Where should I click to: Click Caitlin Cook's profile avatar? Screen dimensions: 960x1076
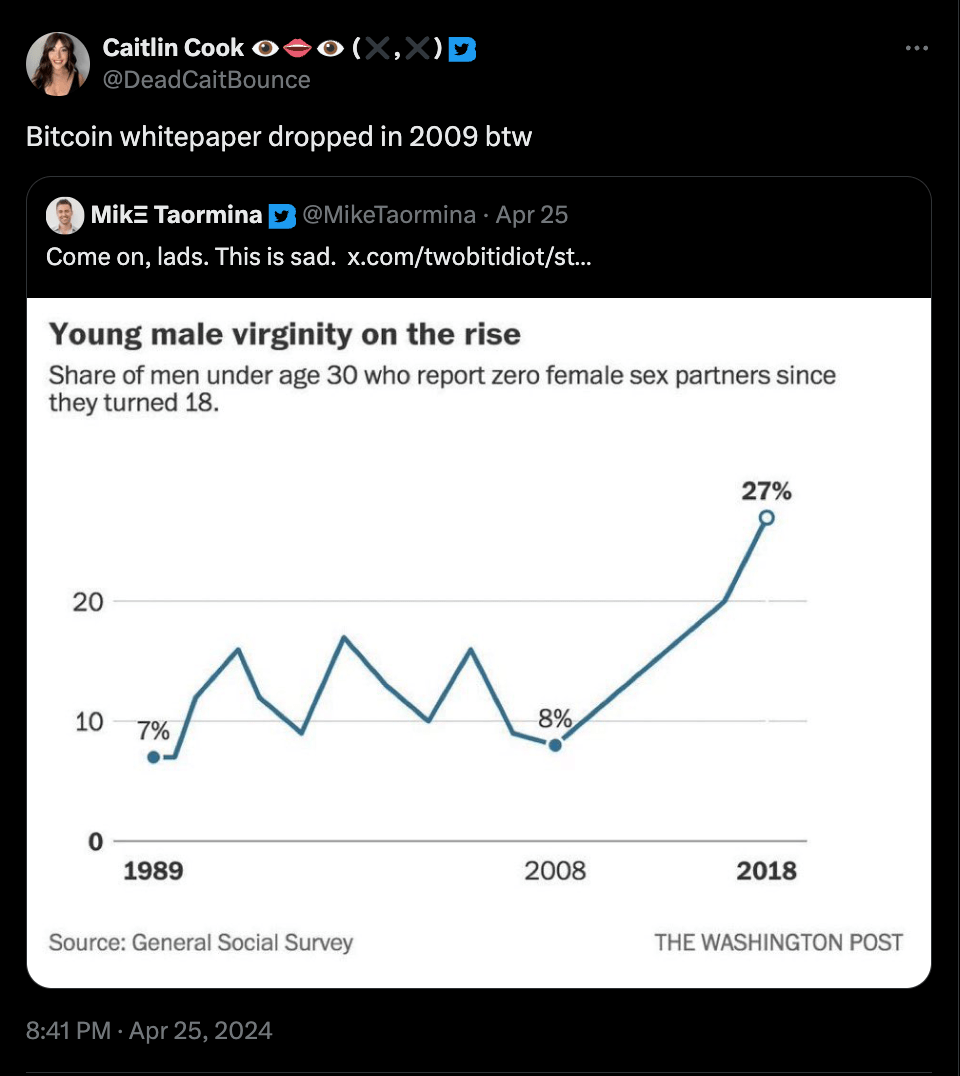click(x=58, y=64)
